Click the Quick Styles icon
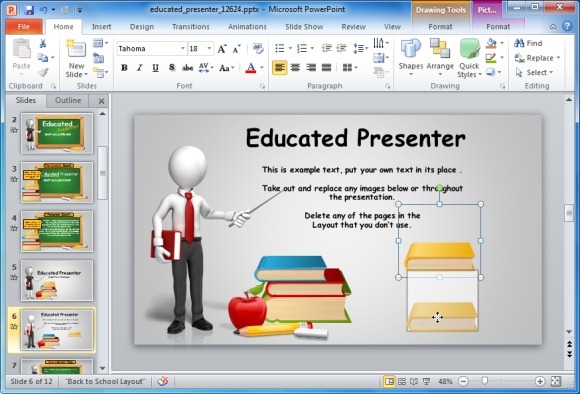Viewport: 580px width, 394px height. point(469,49)
